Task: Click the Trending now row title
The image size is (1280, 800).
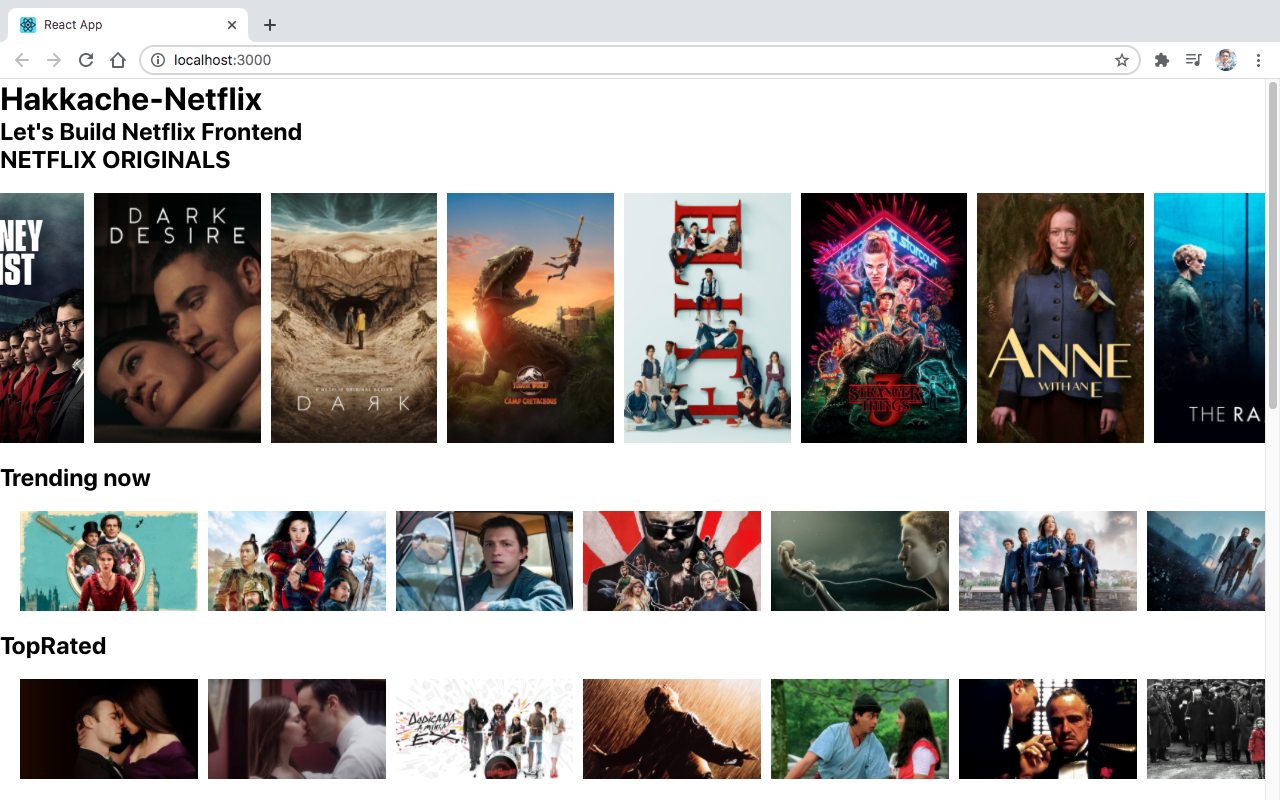Action: coord(75,478)
